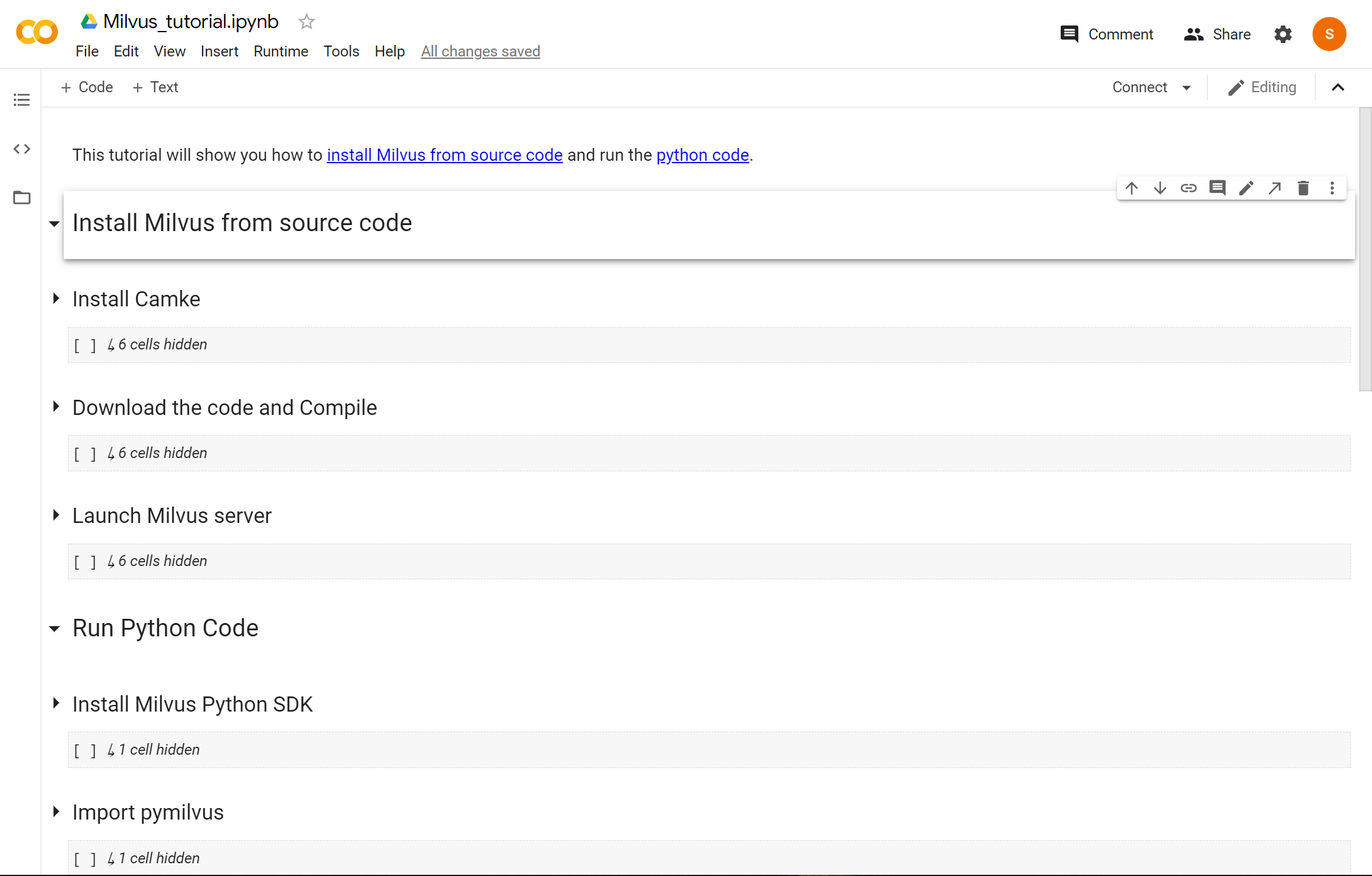Image resolution: width=1372 pixels, height=876 pixels.
Task: Add a new Code cell
Action: point(87,87)
